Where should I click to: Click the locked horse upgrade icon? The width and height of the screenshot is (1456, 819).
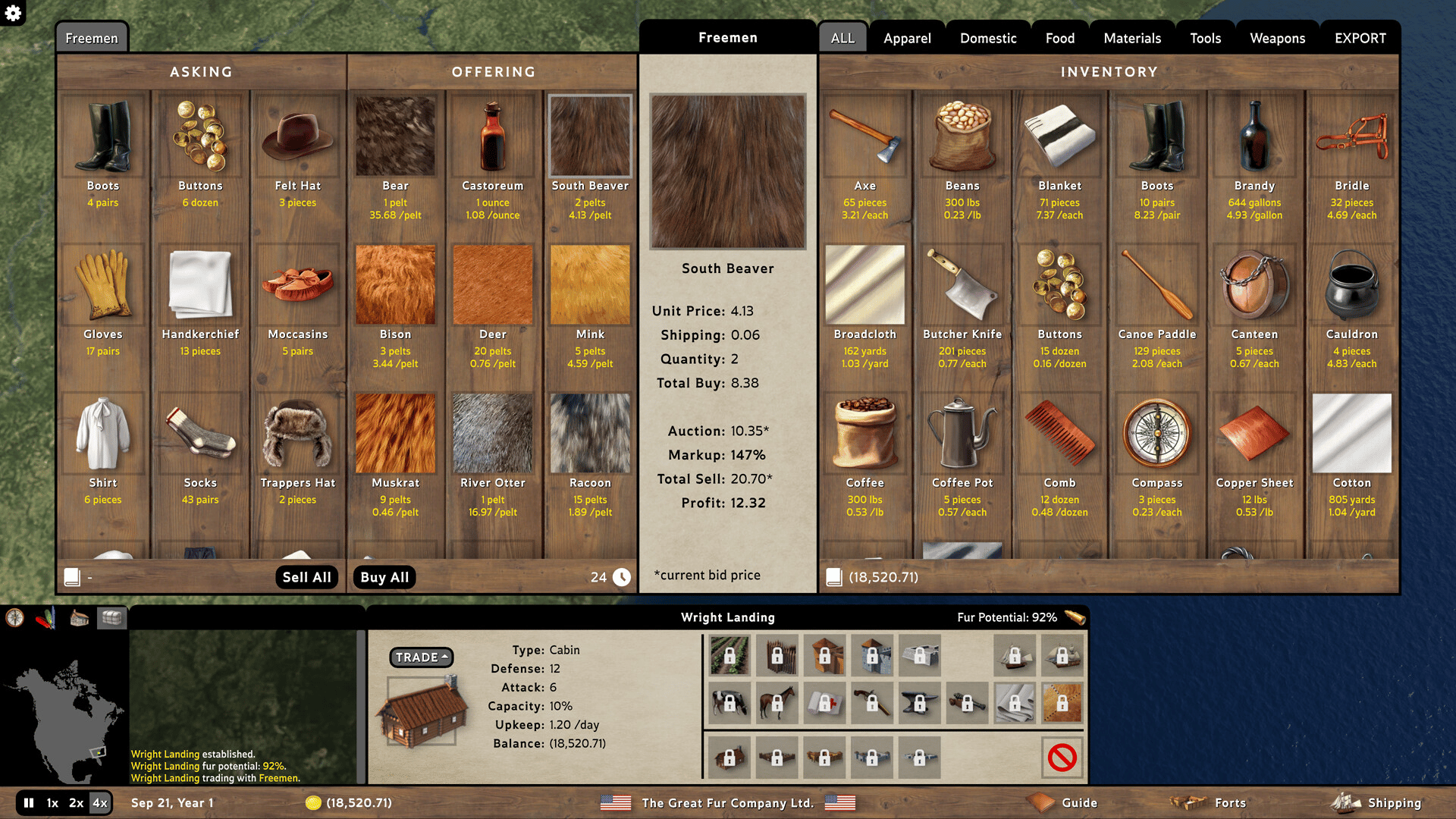tap(777, 703)
